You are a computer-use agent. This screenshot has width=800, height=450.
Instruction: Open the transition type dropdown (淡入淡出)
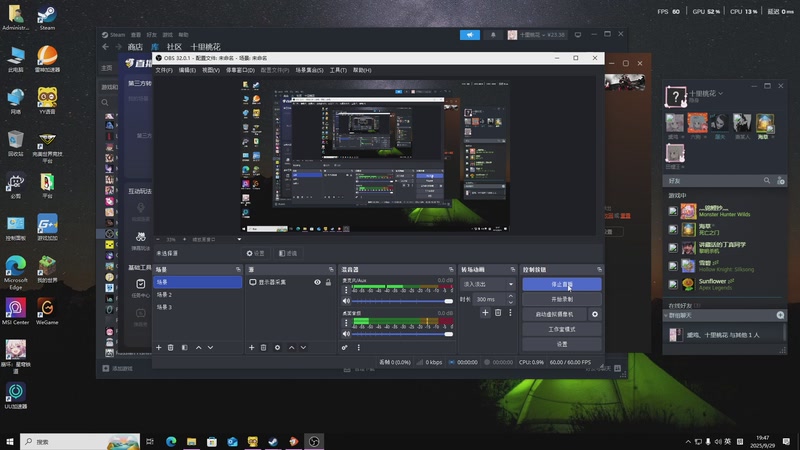[488, 284]
